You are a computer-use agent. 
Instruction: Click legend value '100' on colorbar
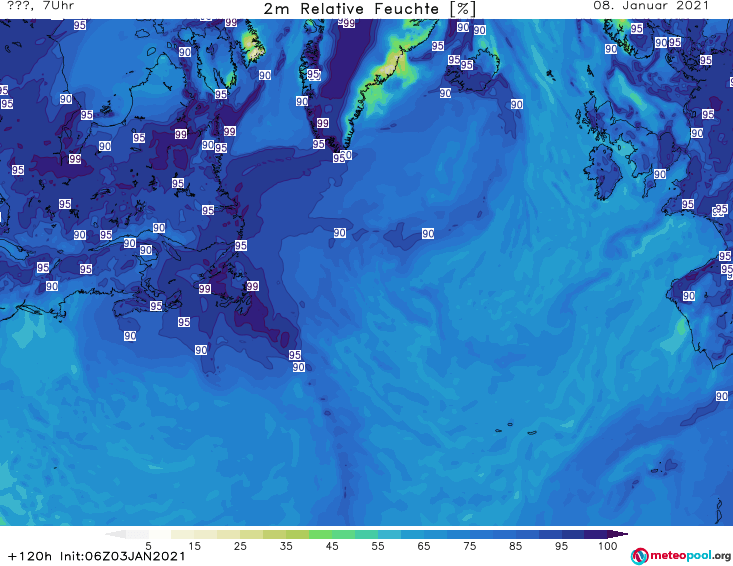(608, 546)
